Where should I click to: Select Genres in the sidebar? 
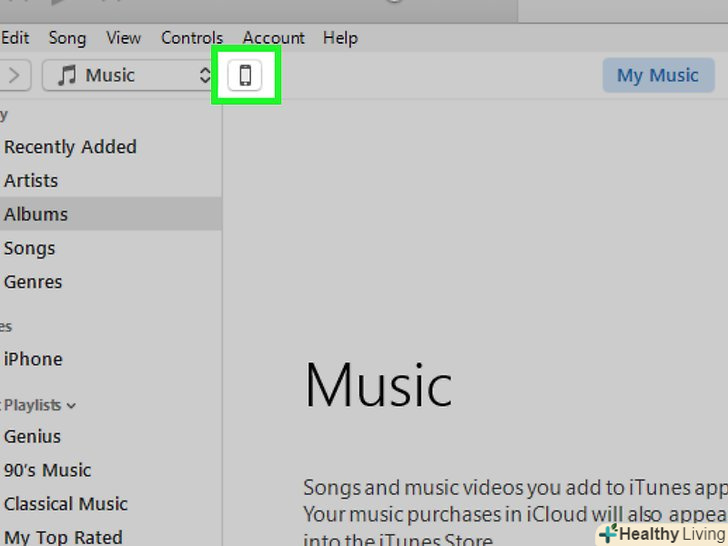point(33,282)
